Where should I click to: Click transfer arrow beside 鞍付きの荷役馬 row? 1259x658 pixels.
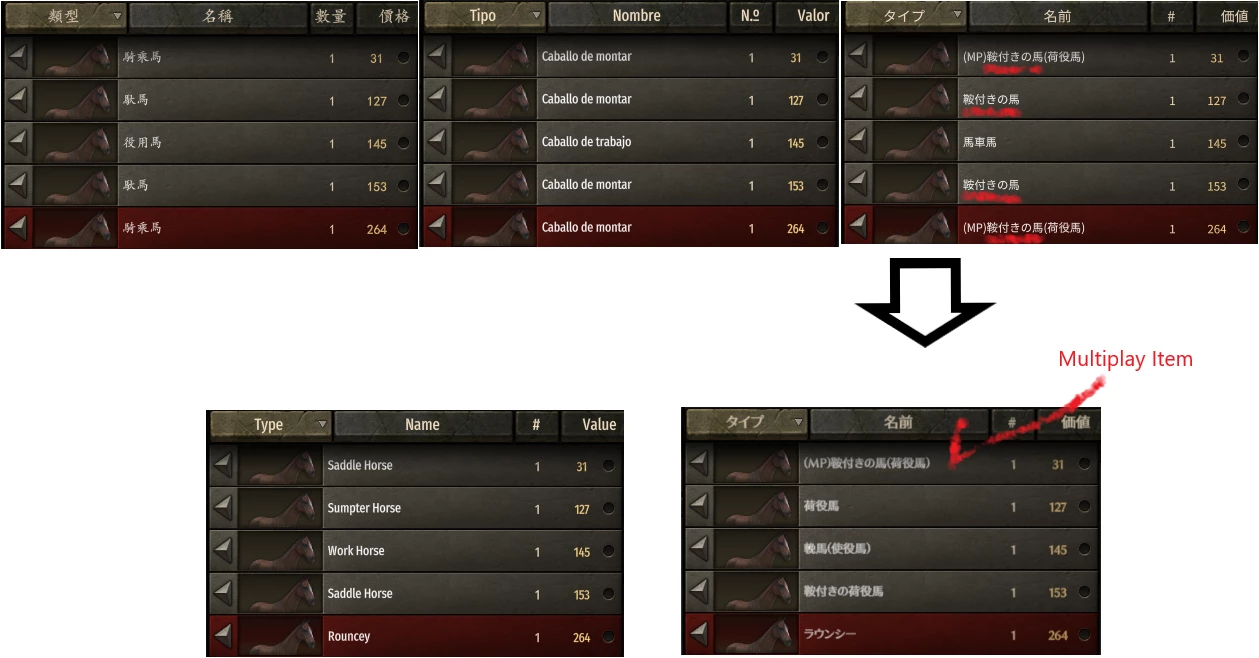tap(700, 591)
